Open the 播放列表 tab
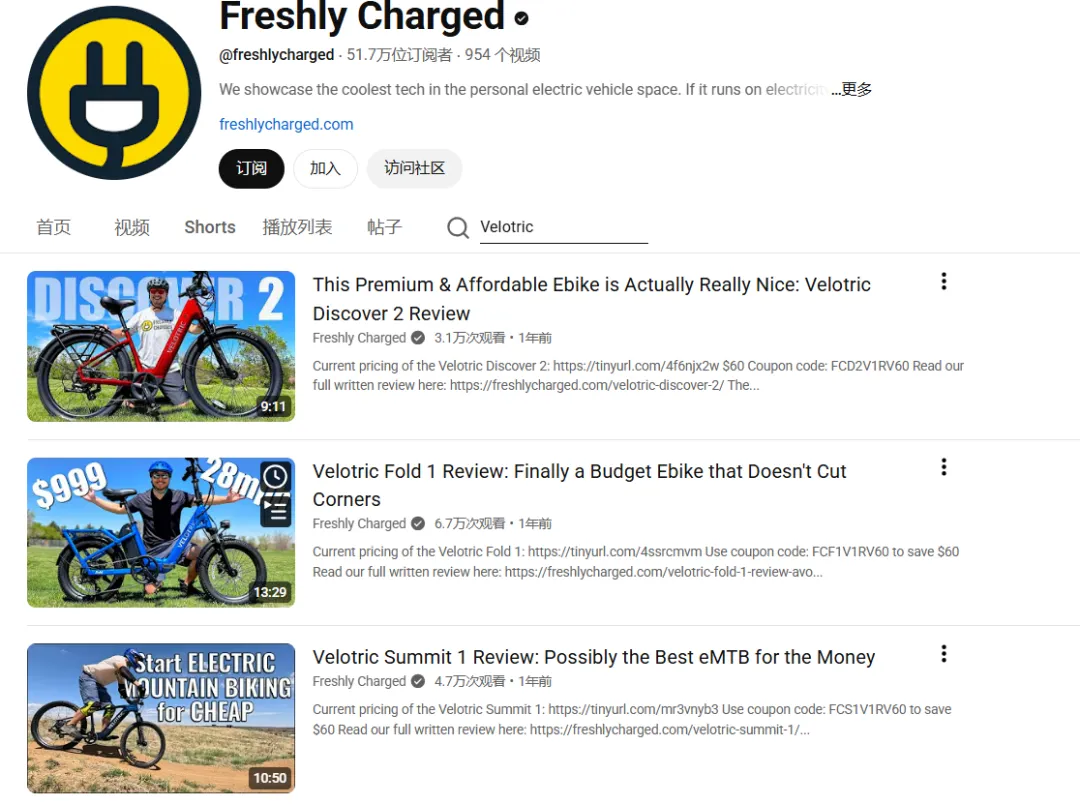Viewport: 1080px width, 804px height. coord(298,227)
